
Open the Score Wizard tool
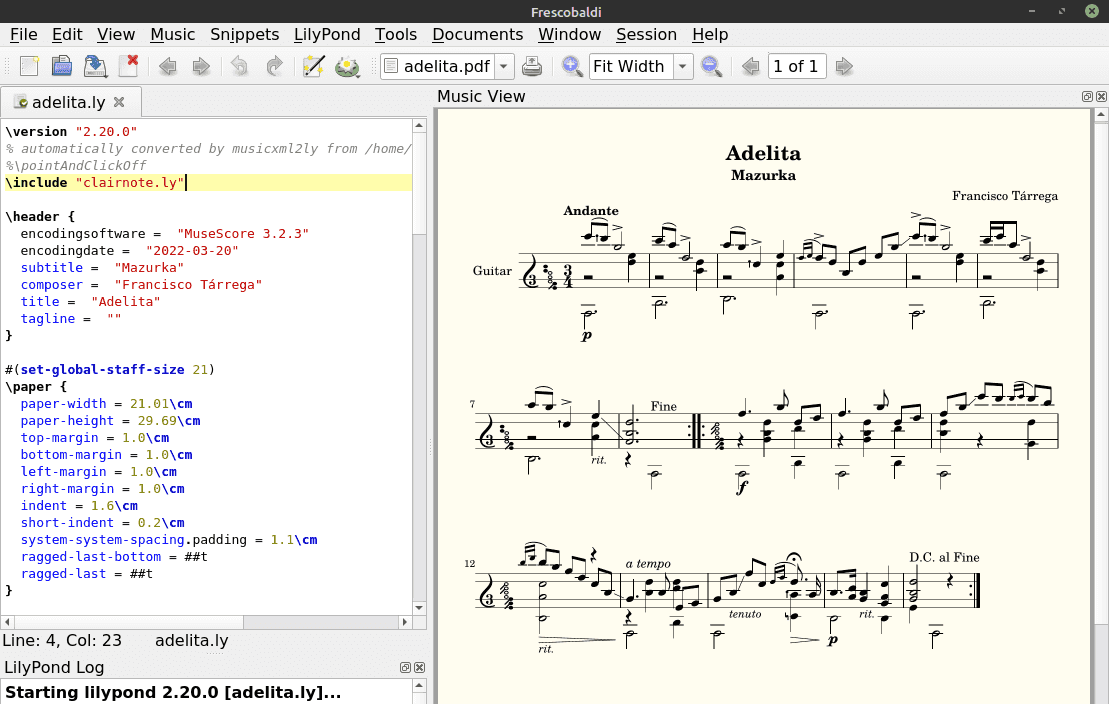point(314,67)
